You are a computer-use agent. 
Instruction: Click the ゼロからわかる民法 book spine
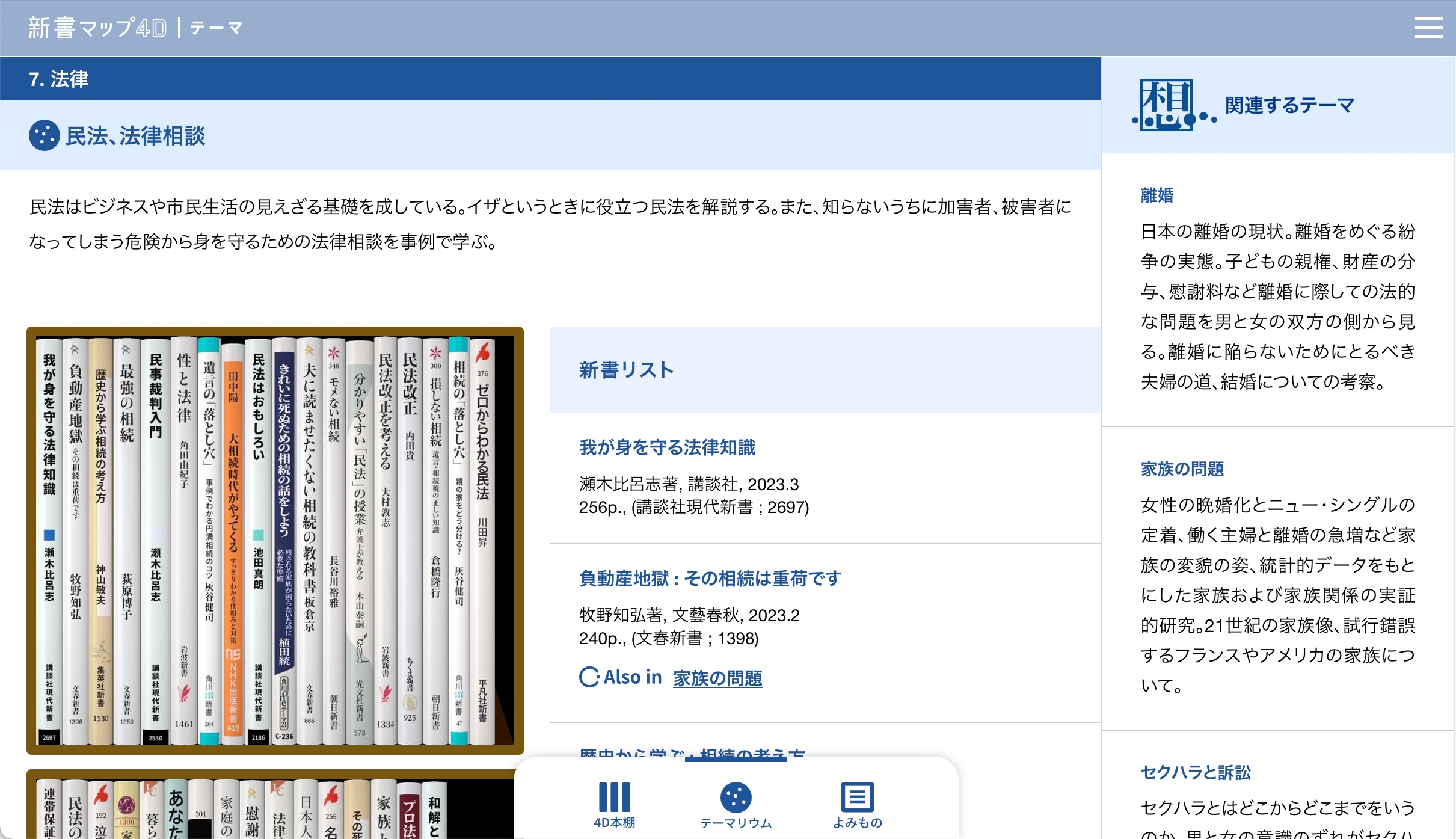pyautogui.click(x=482, y=541)
